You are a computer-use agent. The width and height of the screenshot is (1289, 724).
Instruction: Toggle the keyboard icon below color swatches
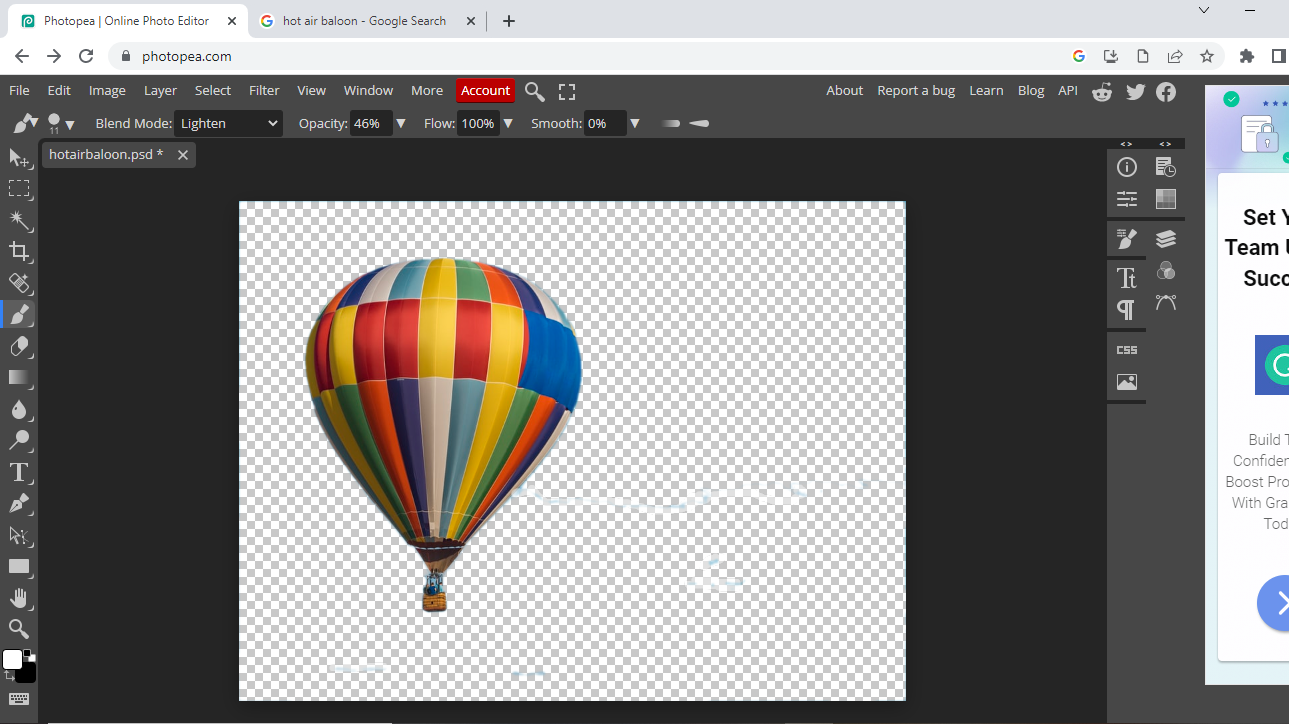pos(19,698)
